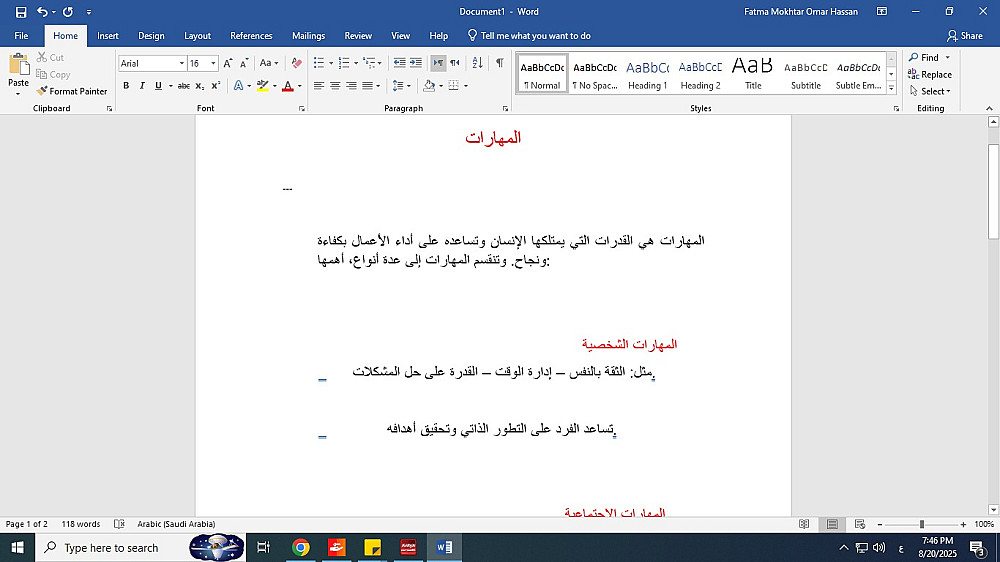Image resolution: width=1000 pixels, height=562 pixels.
Task: Open the File tab
Action: 21,36
